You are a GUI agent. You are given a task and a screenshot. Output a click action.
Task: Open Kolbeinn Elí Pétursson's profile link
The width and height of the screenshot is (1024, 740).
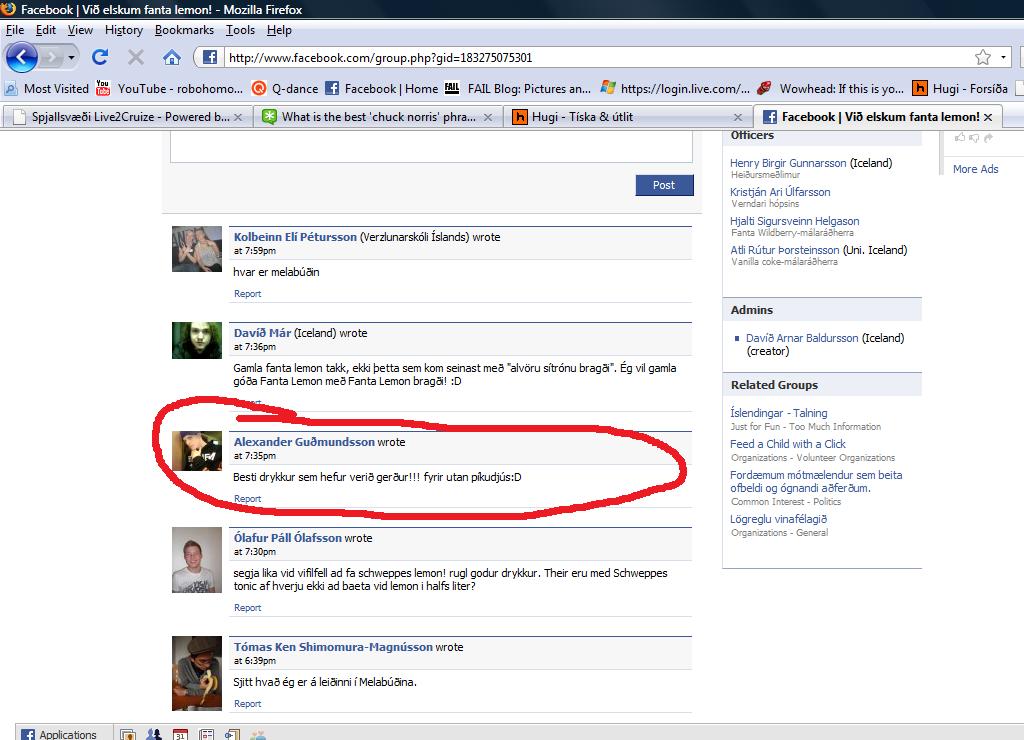pos(295,237)
